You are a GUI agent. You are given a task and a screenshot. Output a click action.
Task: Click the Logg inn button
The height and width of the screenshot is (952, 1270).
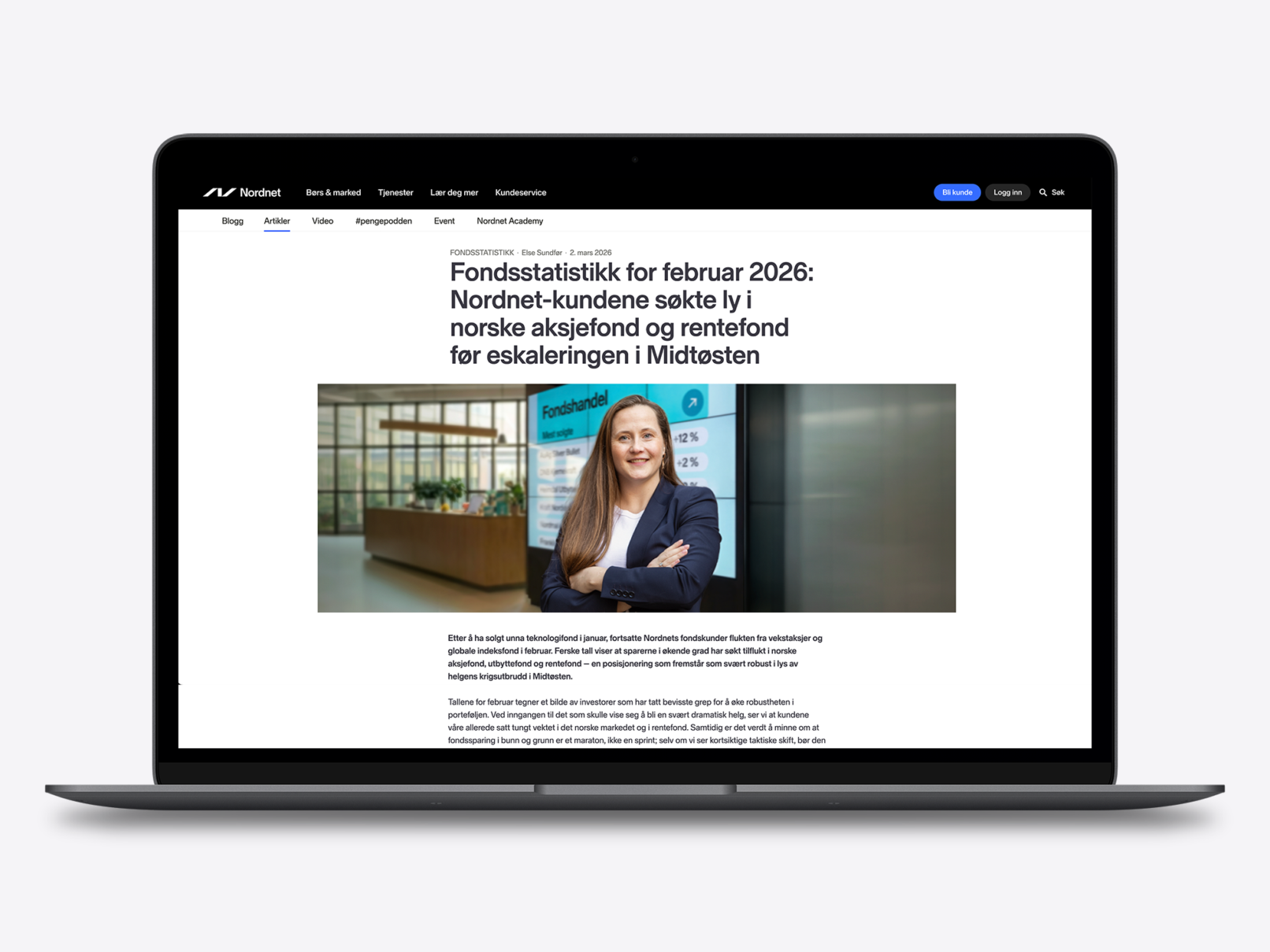tap(1007, 193)
